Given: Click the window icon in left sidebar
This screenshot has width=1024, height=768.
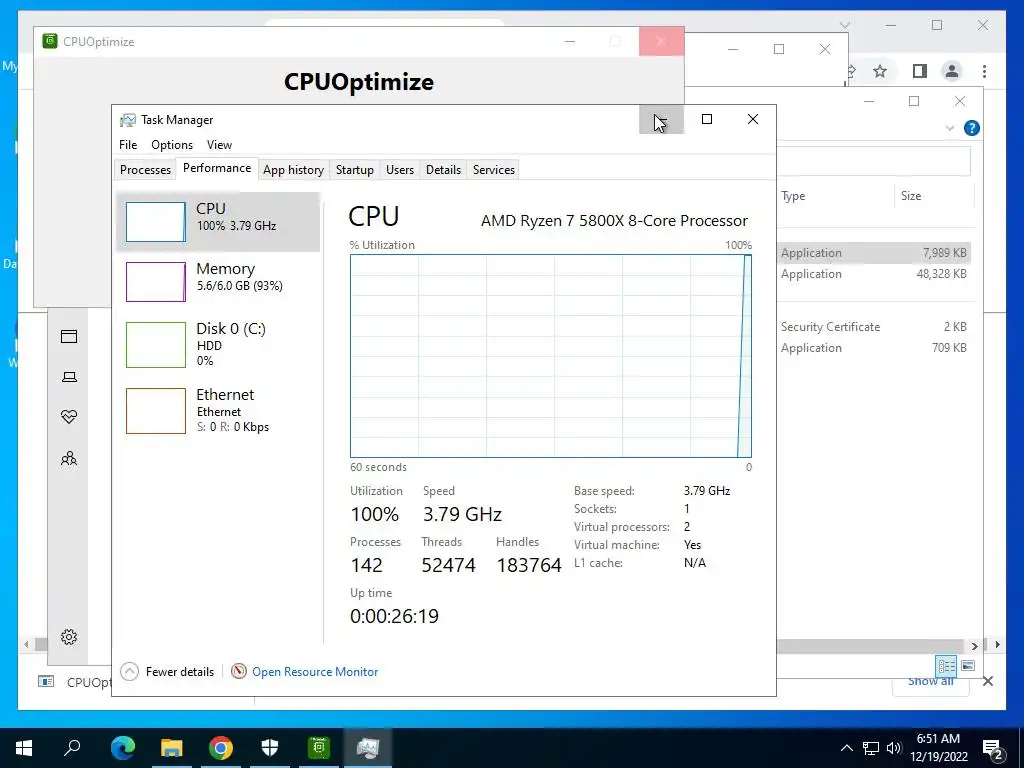Looking at the screenshot, I should click(69, 336).
